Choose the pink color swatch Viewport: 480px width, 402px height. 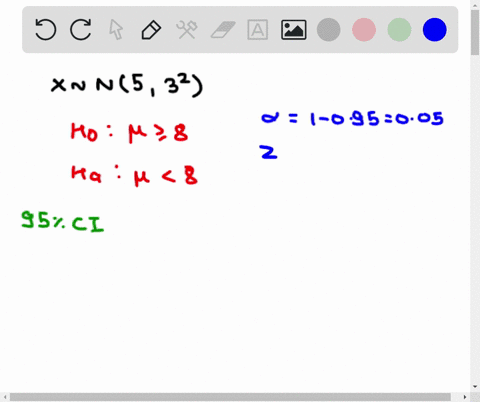[x=364, y=30]
